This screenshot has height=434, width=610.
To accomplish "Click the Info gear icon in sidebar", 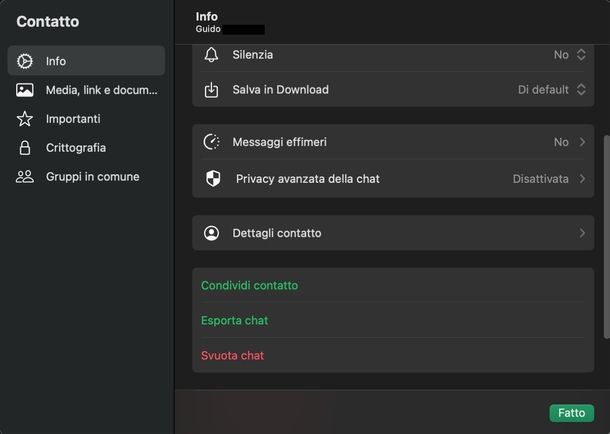I will click(x=25, y=61).
